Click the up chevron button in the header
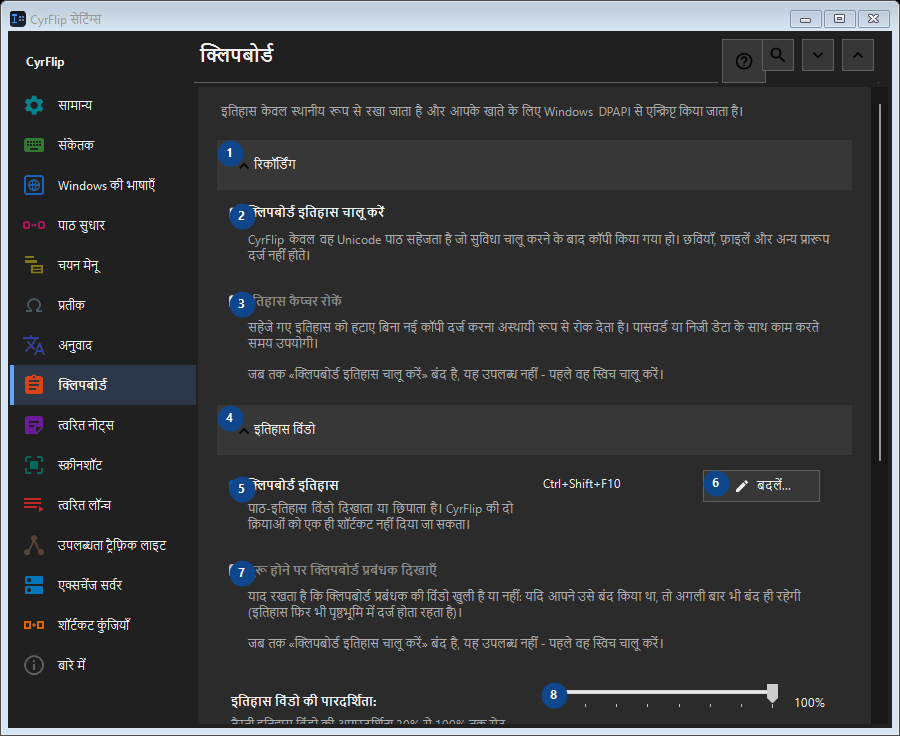Screen dimensions: 900x736 click(x=858, y=55)
